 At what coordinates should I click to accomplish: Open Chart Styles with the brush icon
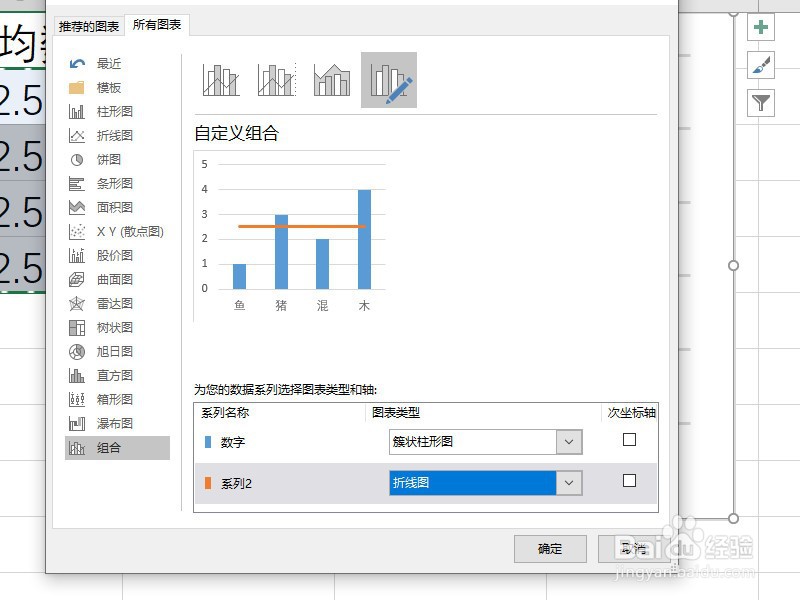pyautogui.click(x=762, y=65)
